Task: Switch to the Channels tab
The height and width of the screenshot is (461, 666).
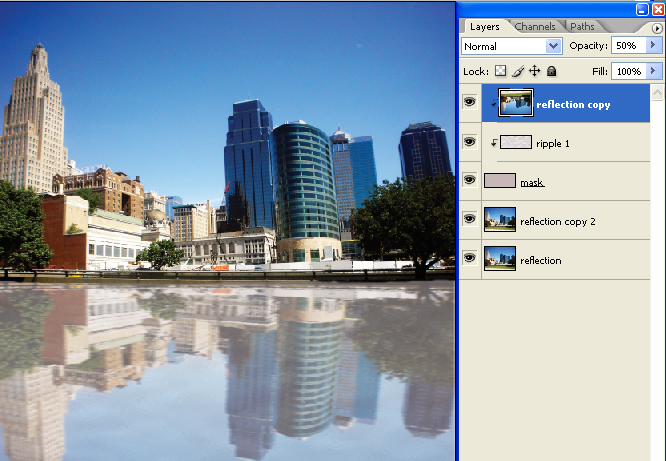Action: coord(535,27)
